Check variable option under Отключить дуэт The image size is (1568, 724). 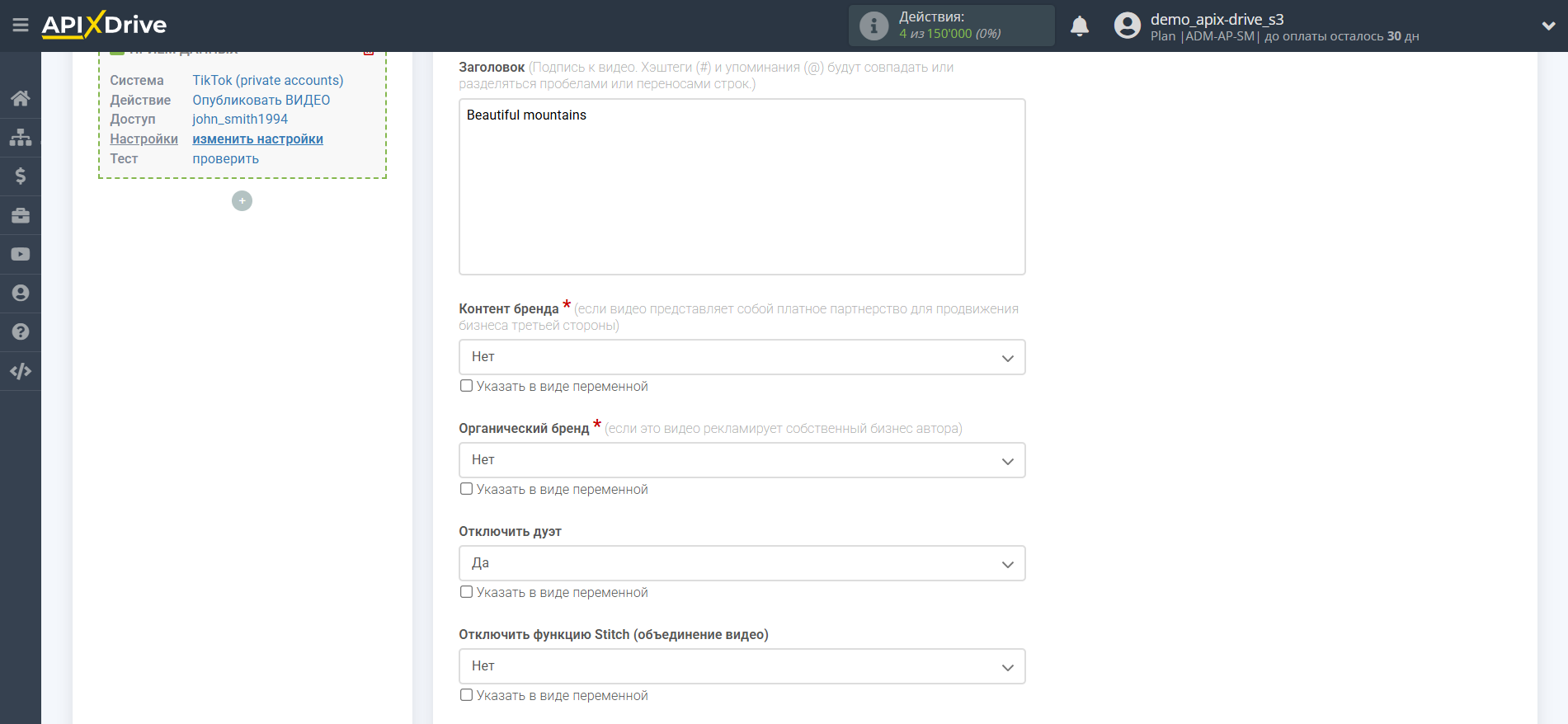click(x=466, y=592)
